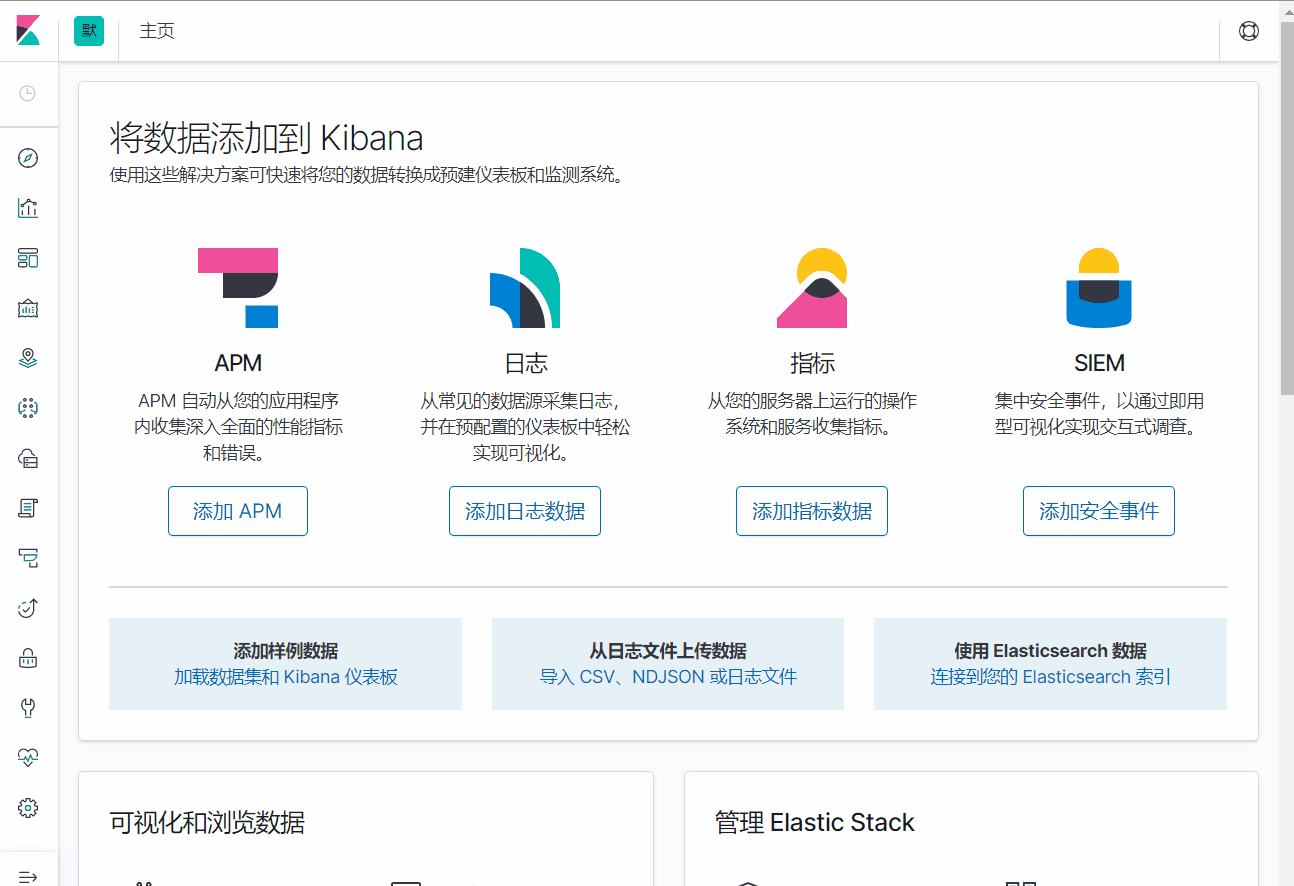Click the 日志 product logo
Image resolution: width=1294 pixels, height=886 pixels.
click(x=525, y=288)
